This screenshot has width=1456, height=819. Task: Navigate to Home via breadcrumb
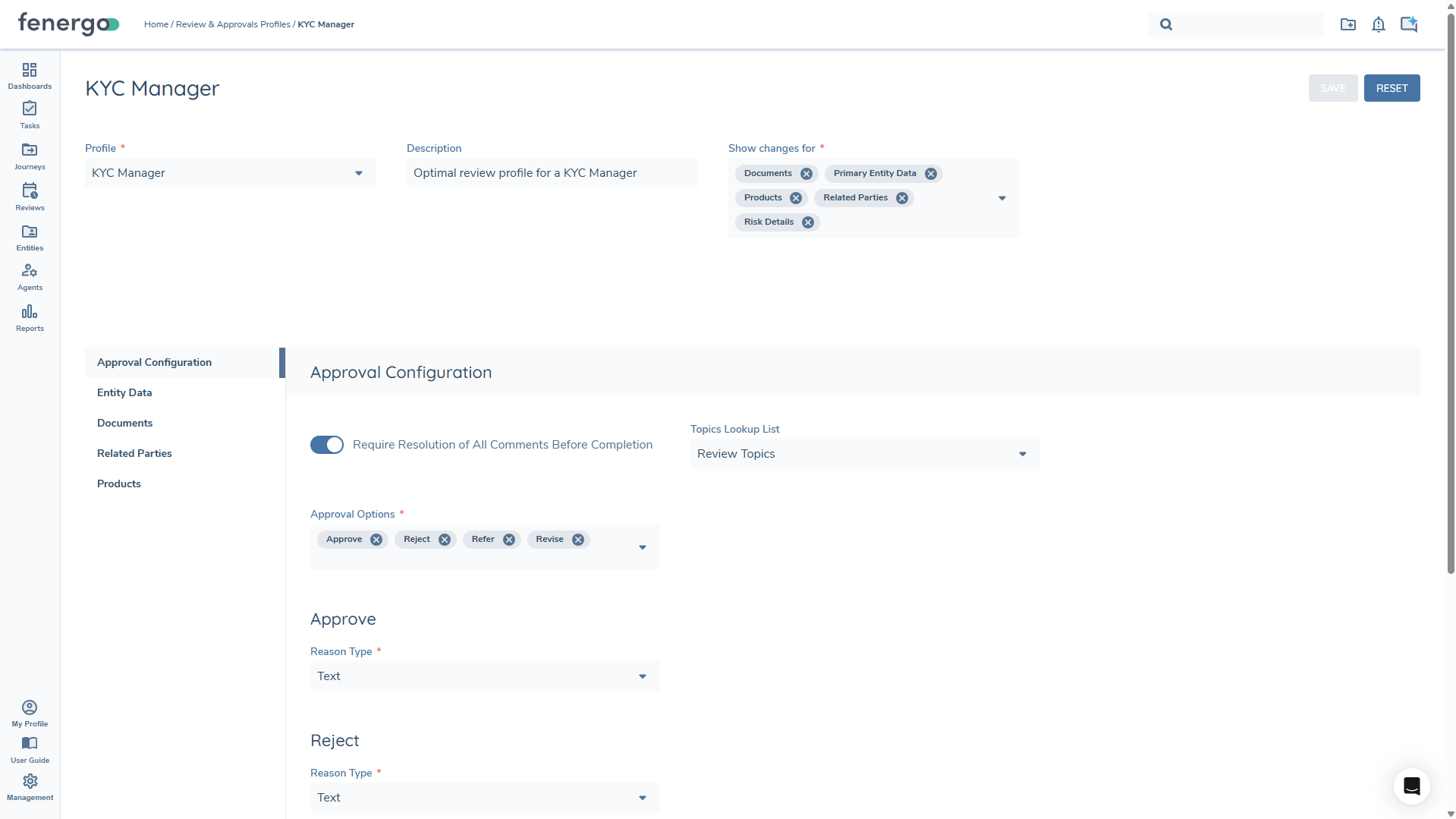click(x=156, y=24)
